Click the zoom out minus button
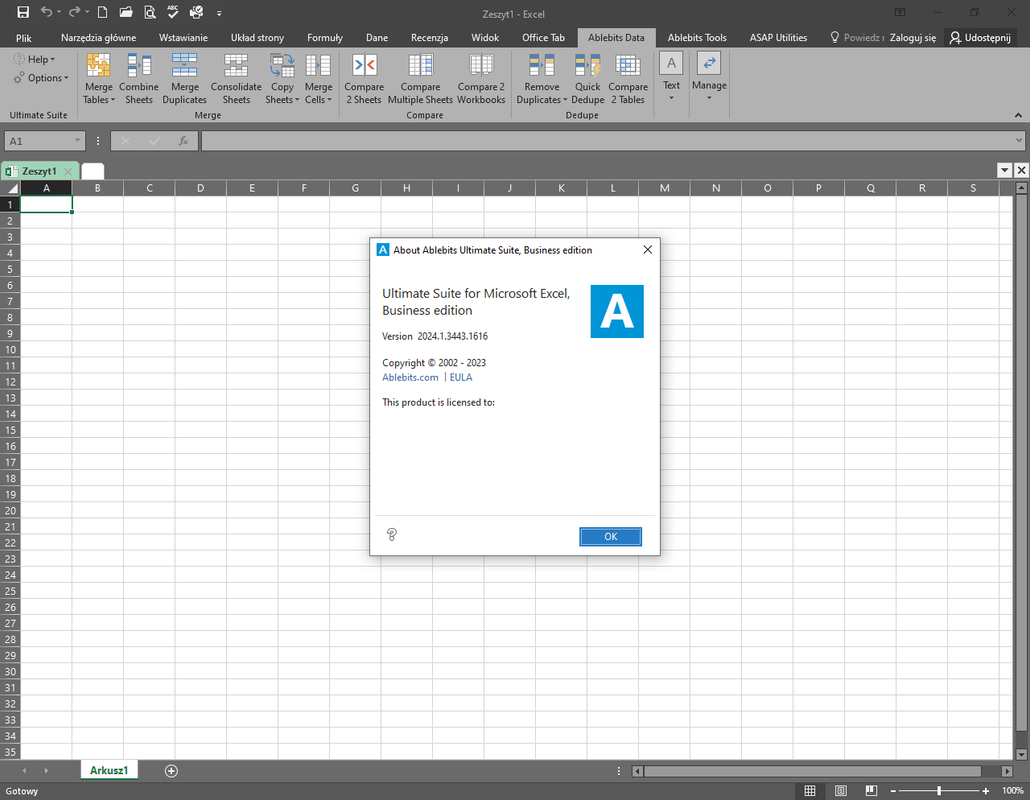This screenshot has height=800, width=1030. click(893, 791)
